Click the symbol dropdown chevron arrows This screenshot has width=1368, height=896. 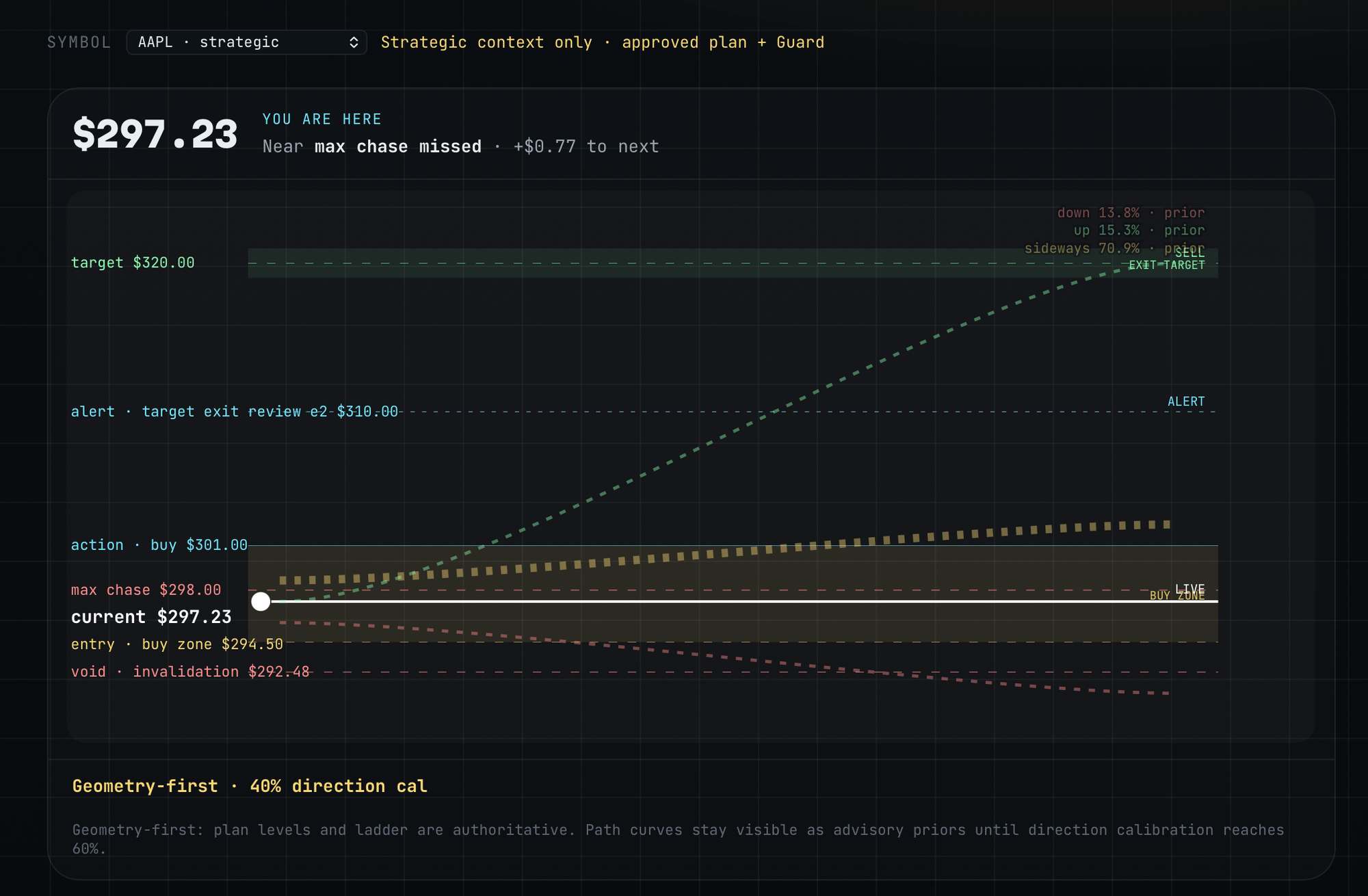coord(354,42)
